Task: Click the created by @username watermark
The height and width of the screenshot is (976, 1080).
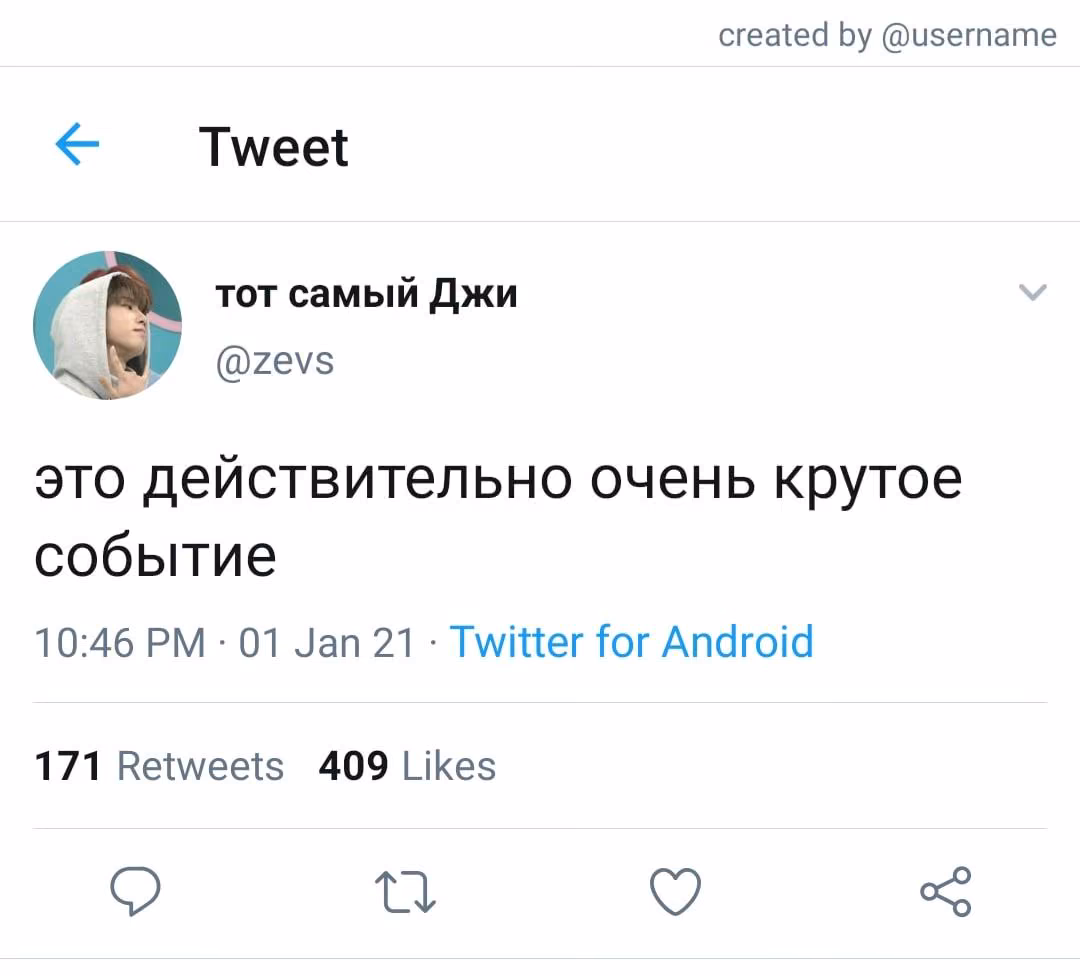Action: click(x=887, y=35)
